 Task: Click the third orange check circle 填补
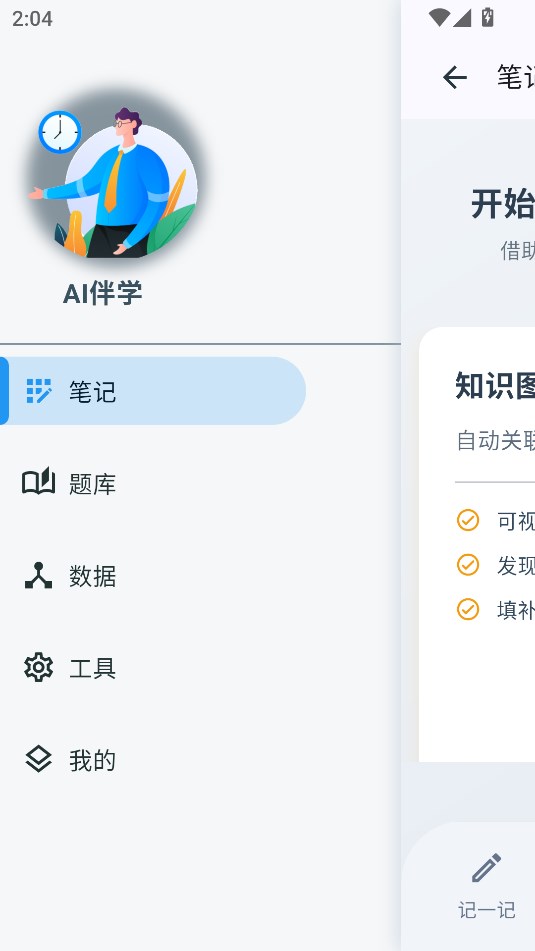468,609
